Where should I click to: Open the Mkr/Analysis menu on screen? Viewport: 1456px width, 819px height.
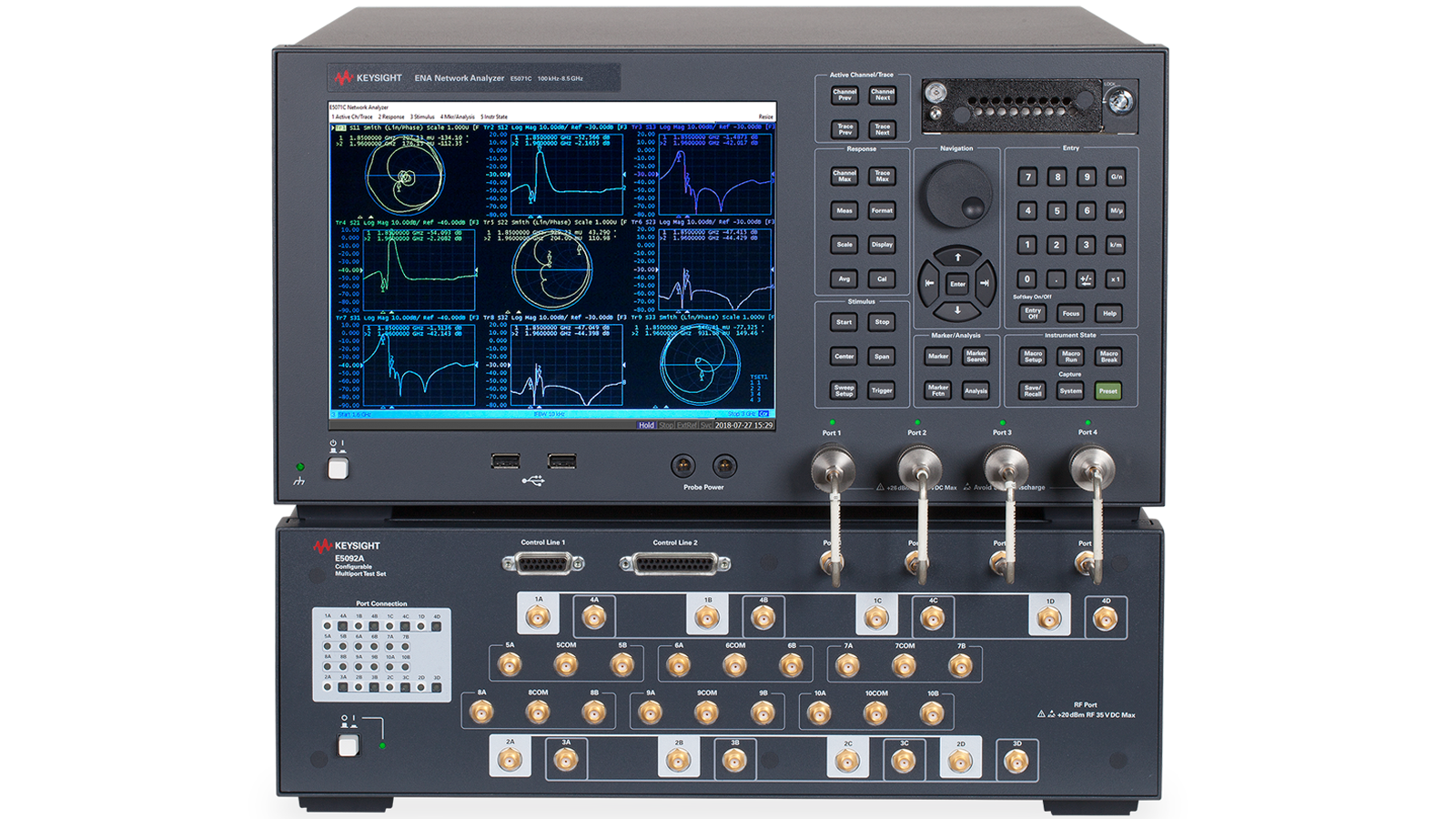[x=458, y=117]
